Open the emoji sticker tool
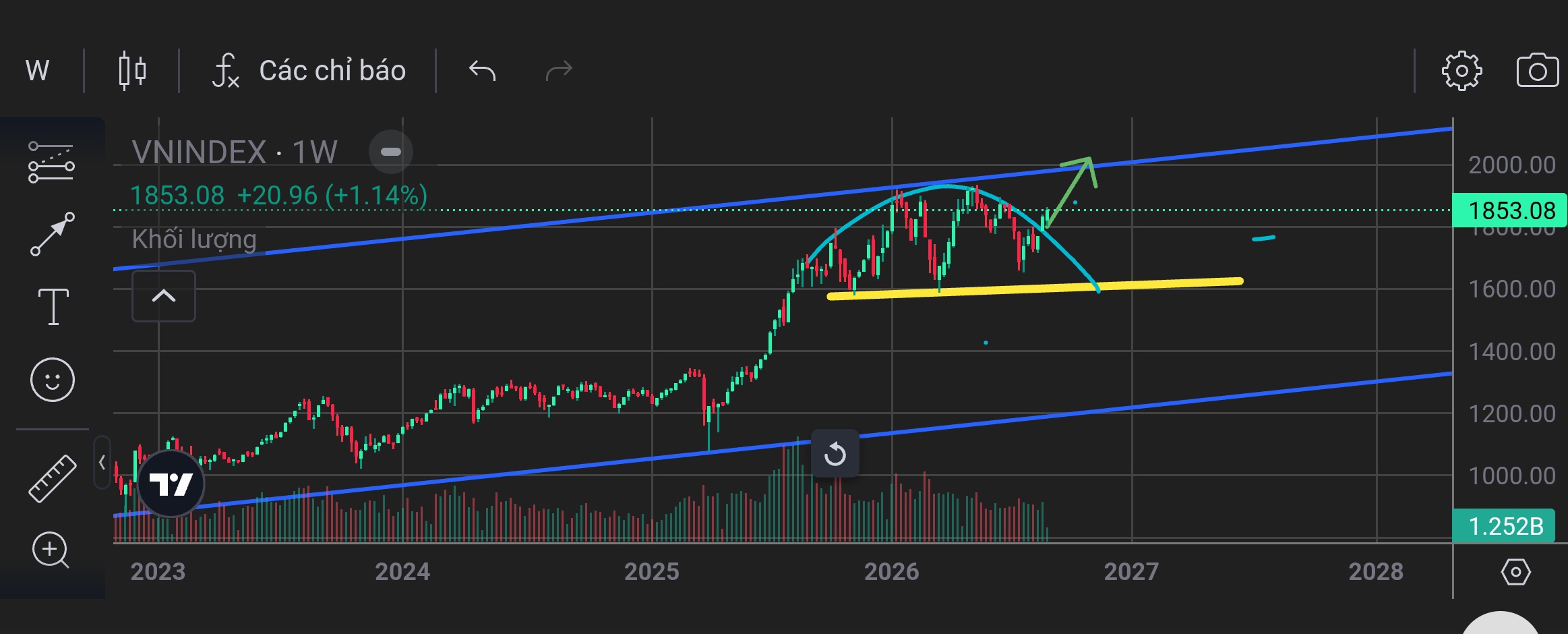Image resolution: width=1568 pixels, height=634 pixels. (x=53, y=380)
